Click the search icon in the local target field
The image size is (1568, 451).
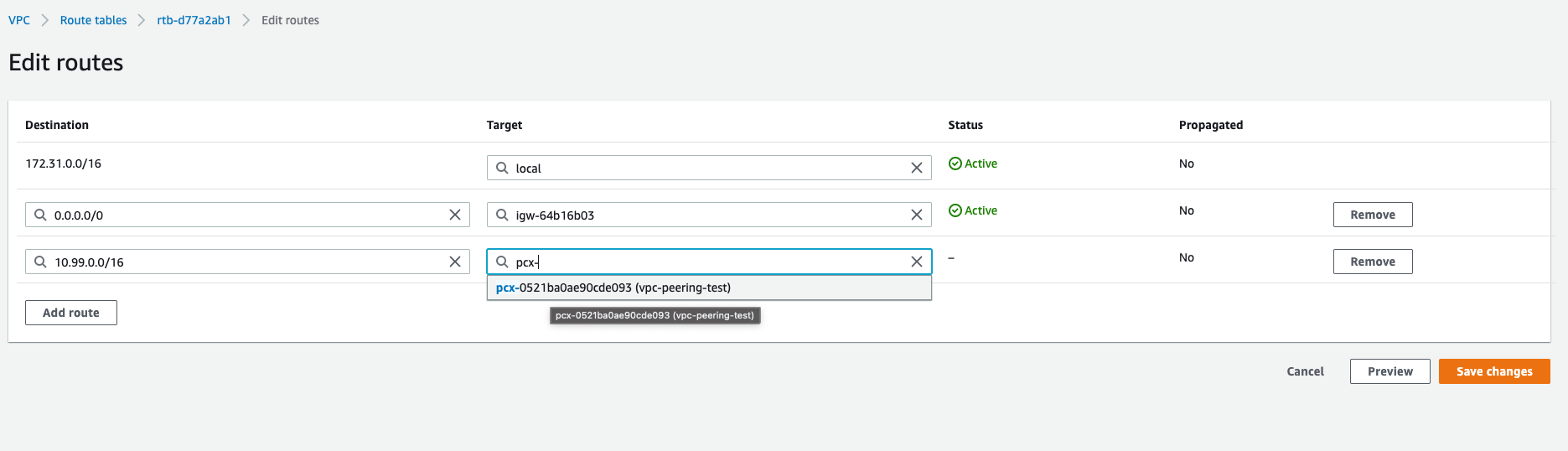point(502,168)
